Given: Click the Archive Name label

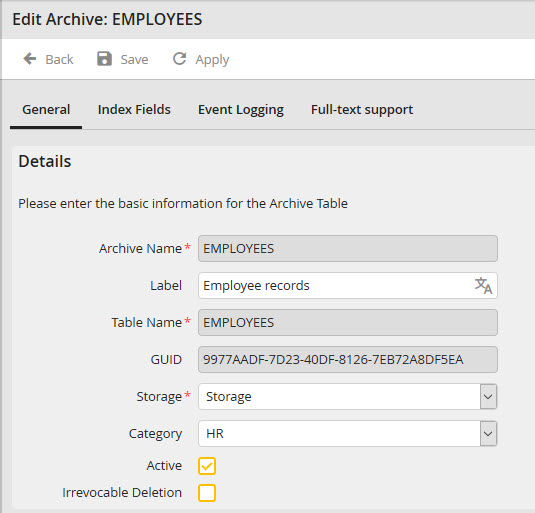Looking at the screenshot, I should (x=140, y=249).
